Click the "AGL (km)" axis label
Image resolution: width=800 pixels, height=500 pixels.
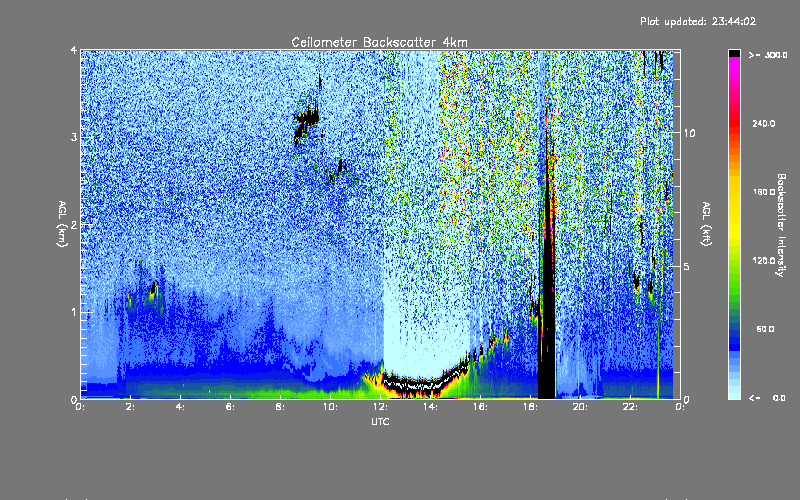(x=62, y=224)
